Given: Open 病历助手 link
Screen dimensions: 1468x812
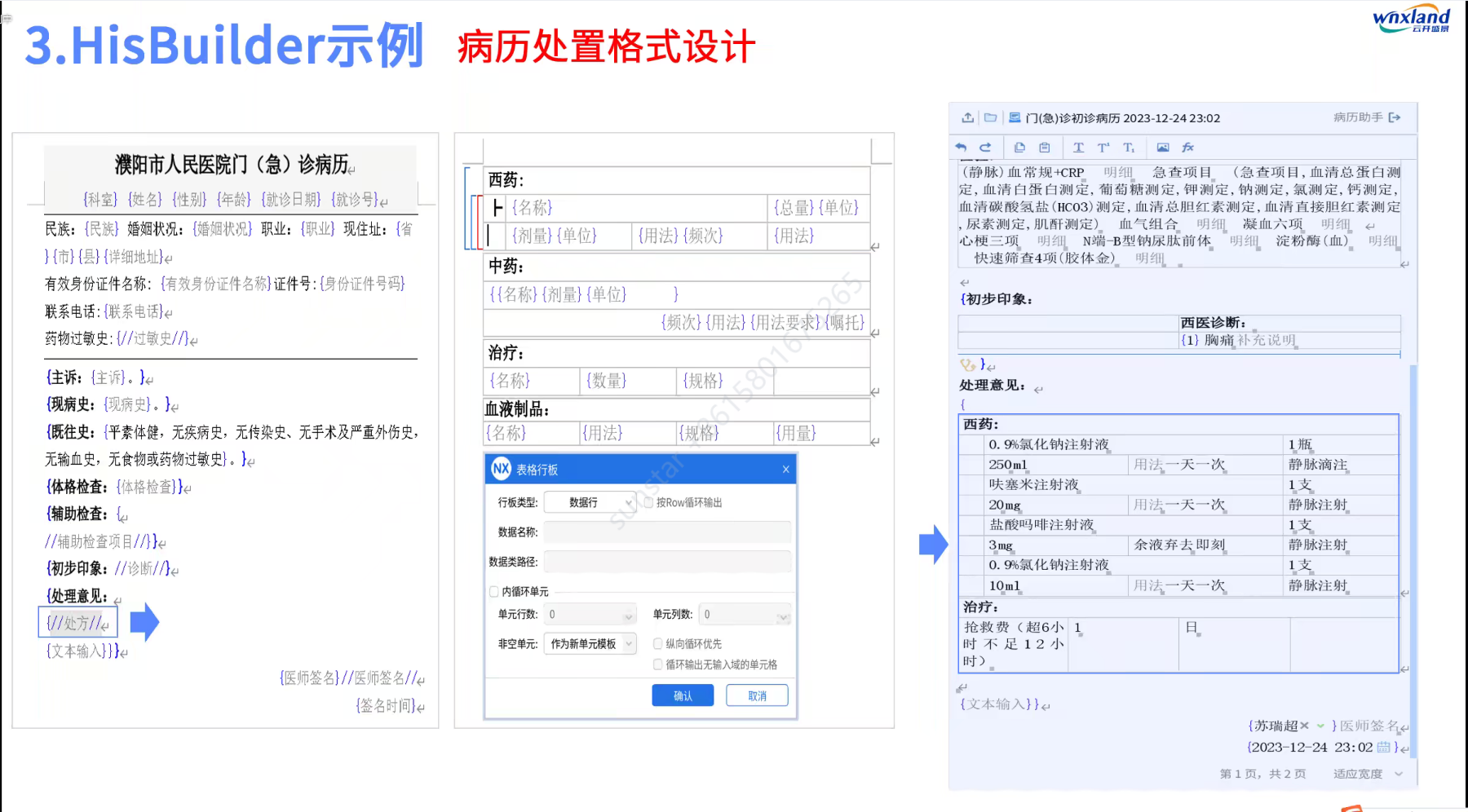Looking at the screenshot, I should [x=1358, y=117].
